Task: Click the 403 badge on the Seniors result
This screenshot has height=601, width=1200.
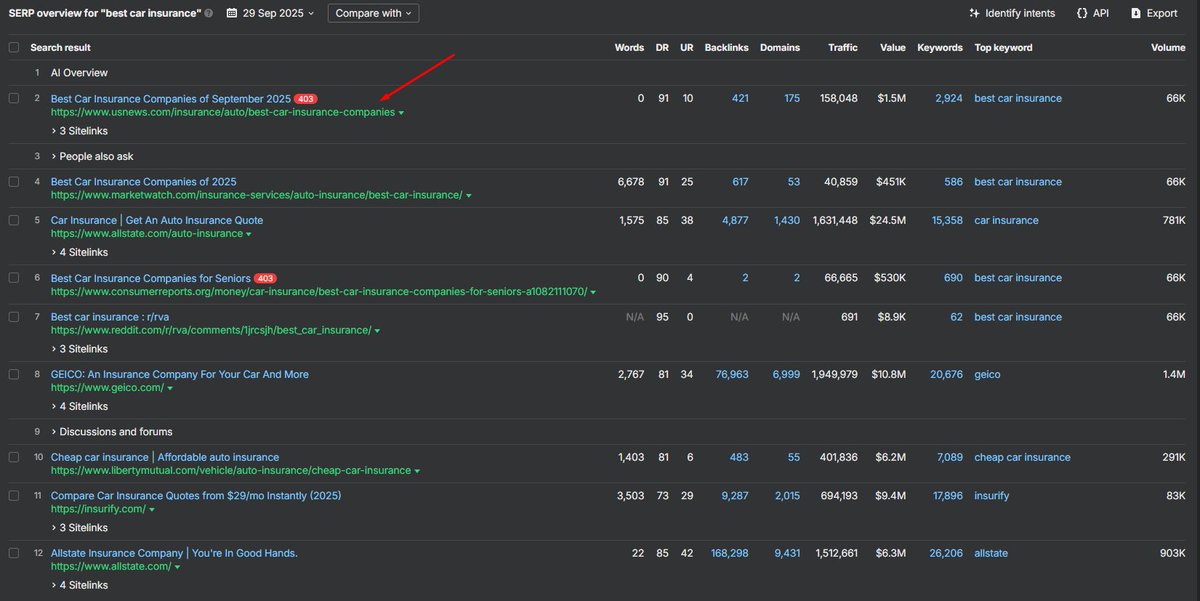Action: coord(265,278)
